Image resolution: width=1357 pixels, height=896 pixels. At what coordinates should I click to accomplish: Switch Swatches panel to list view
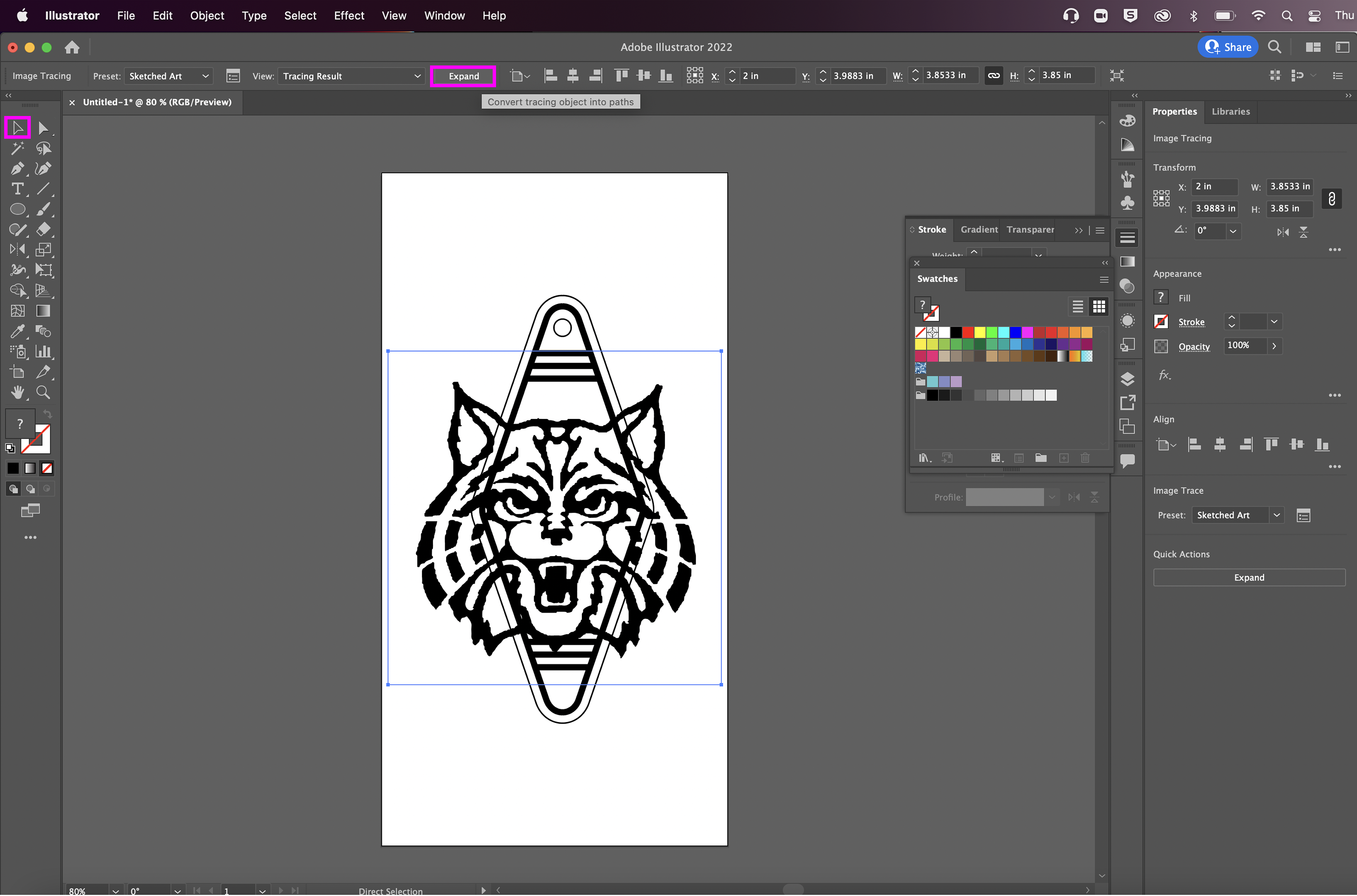point(1077,307)
